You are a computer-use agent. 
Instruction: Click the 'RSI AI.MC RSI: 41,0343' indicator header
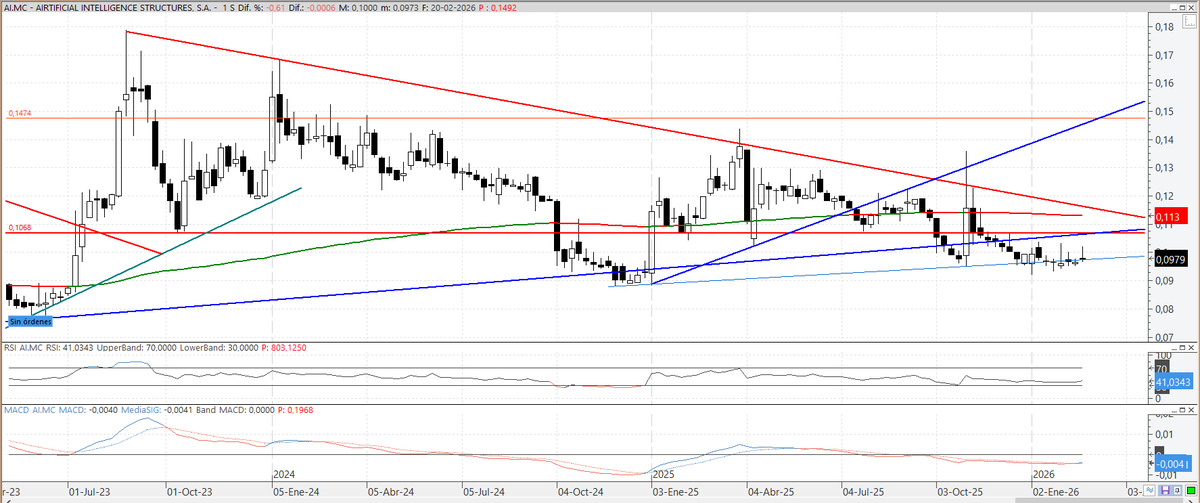coord(47,347)
